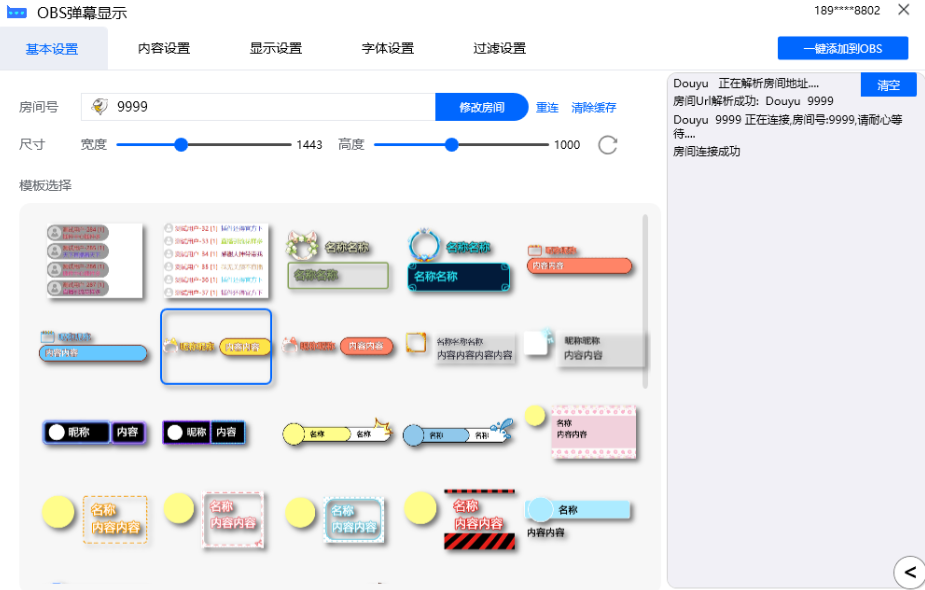Click the Douyu platform icon in room field
Screen dimensions: 925x590
click(x=100, y=107)
